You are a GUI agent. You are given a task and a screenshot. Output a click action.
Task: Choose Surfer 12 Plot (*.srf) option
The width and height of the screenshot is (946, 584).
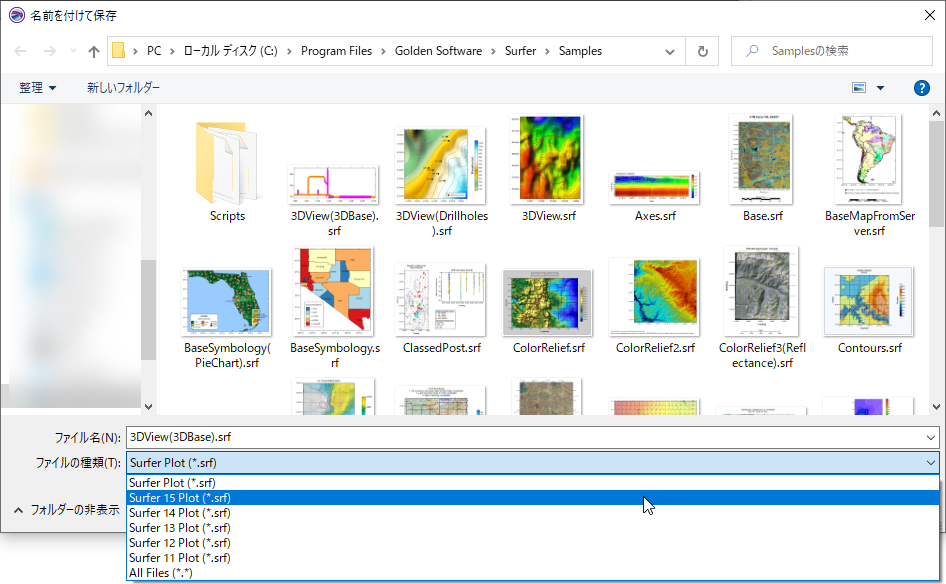tap(533, 544)
